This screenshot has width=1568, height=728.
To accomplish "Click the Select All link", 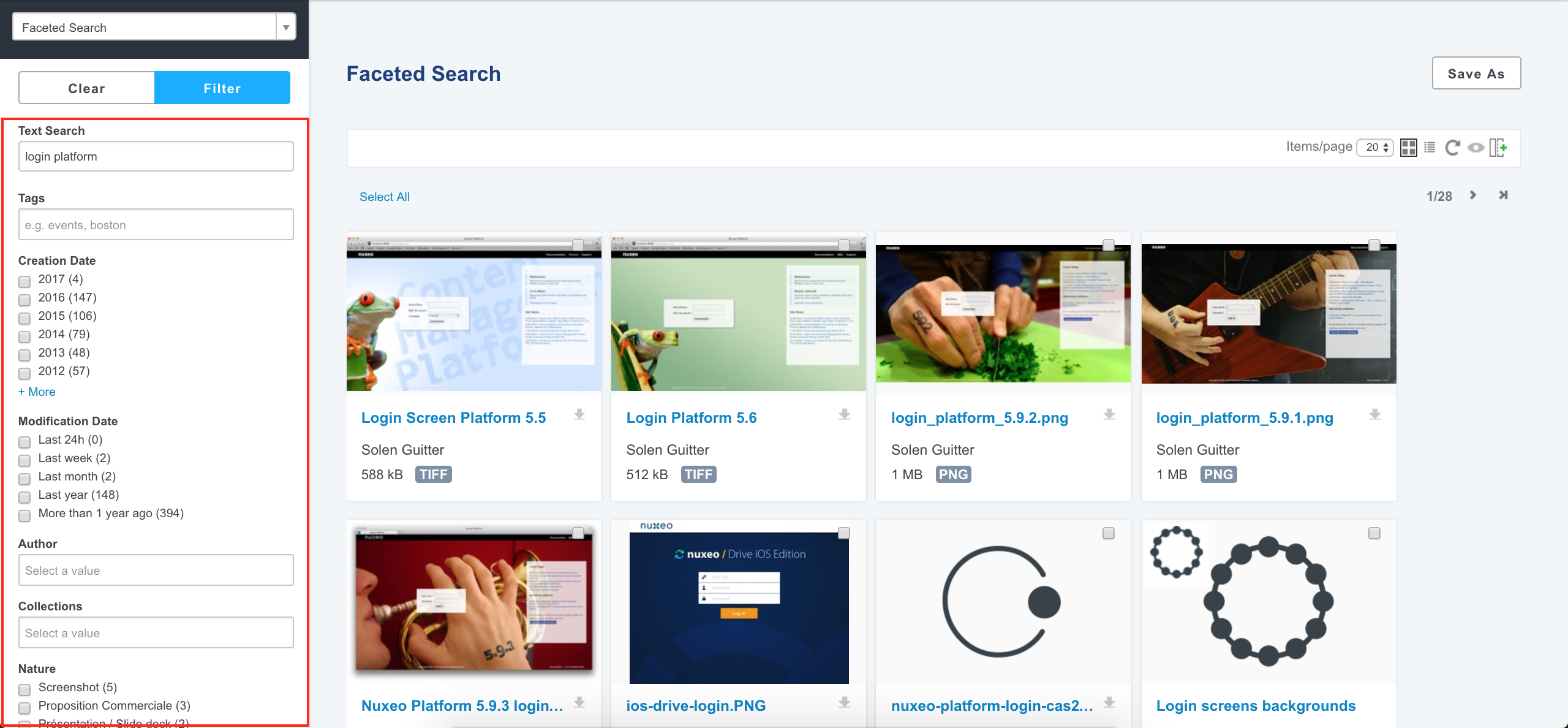I will [385, 197].
